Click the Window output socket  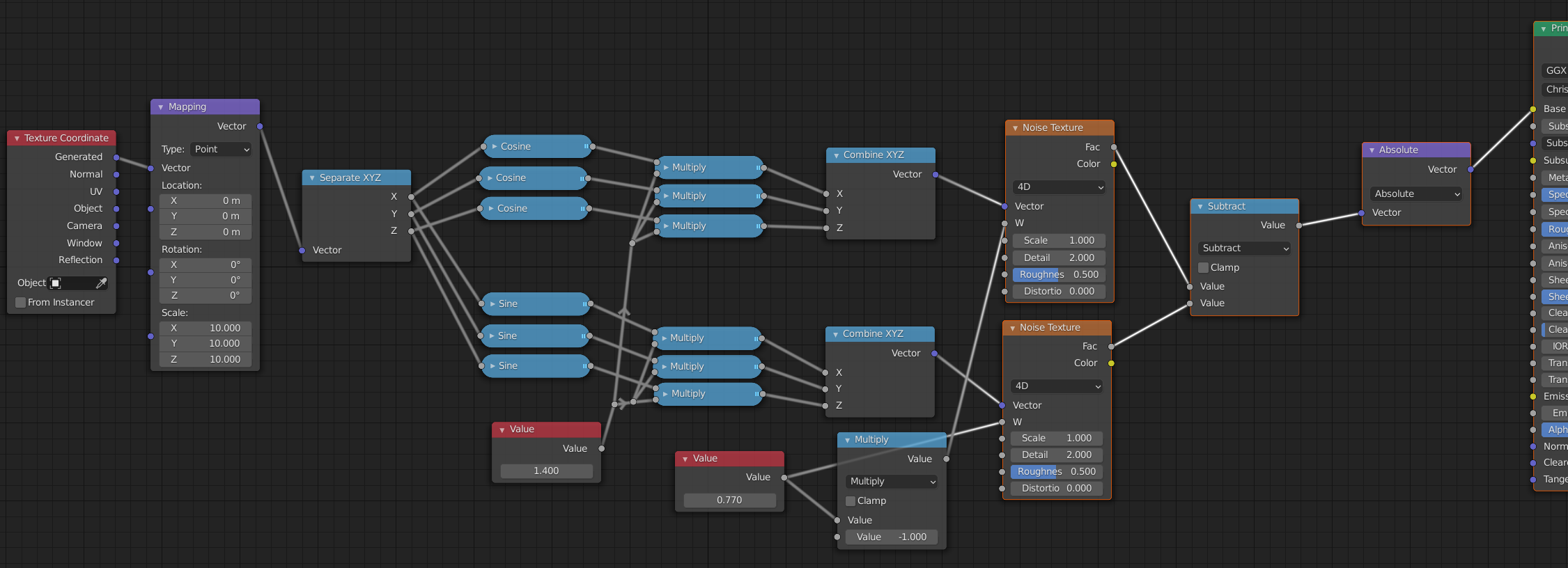pyautogui.click(x=116, y=243)
